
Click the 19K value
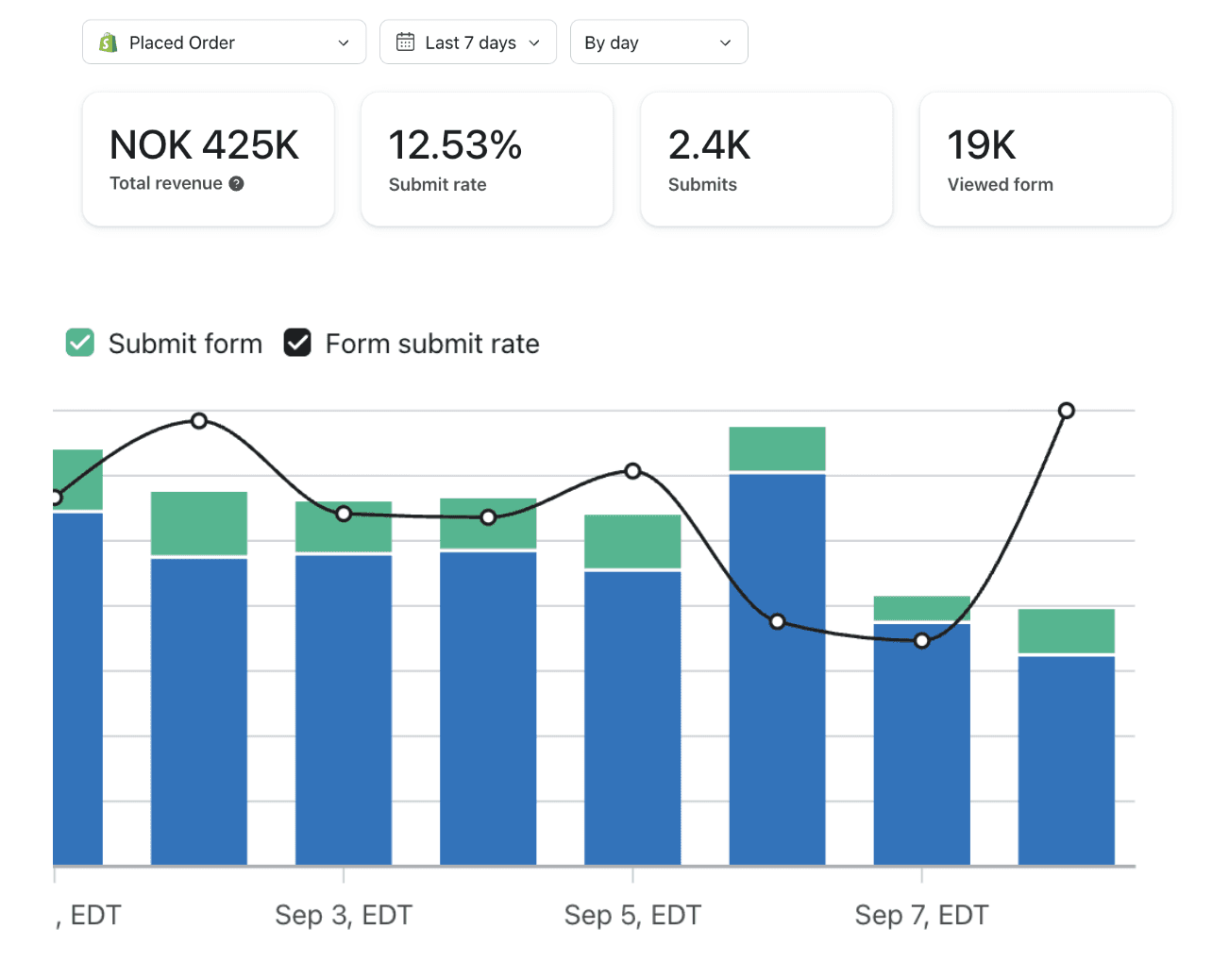pos(982,145)
